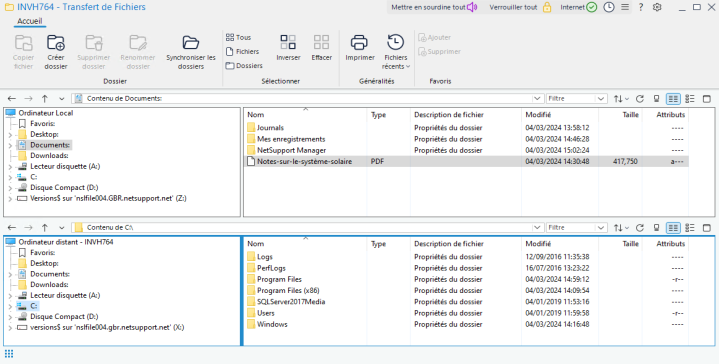Go back in the remote pane navigation
This screenshot has height=364, width=719.
(12, 228)
